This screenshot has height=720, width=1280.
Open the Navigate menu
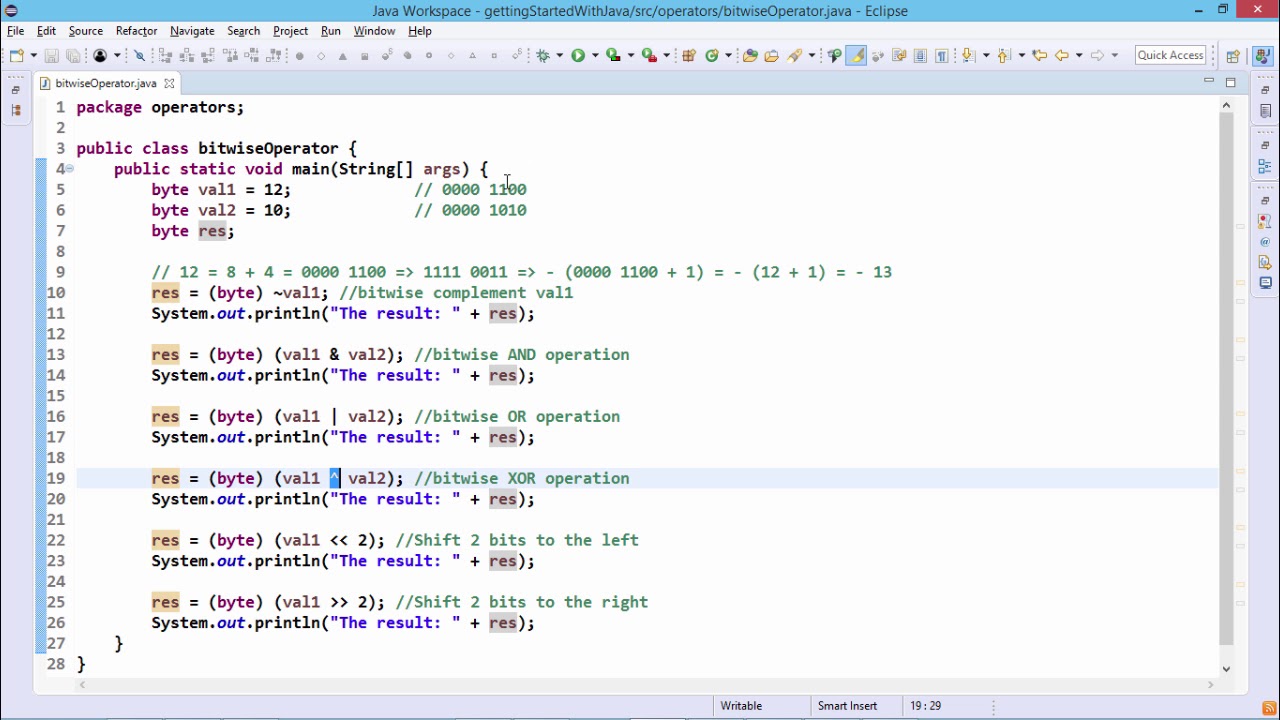click(192, 31)
